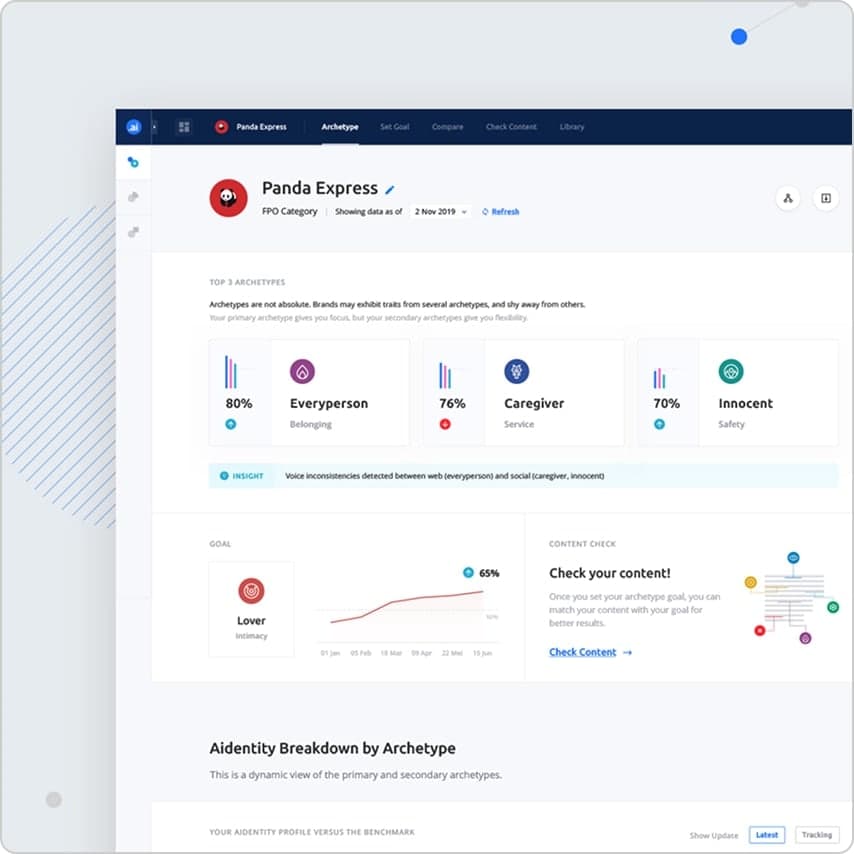Select the third sidebar icon
Image resolution: width=854 pixels, height=854 pixels.
133,232
